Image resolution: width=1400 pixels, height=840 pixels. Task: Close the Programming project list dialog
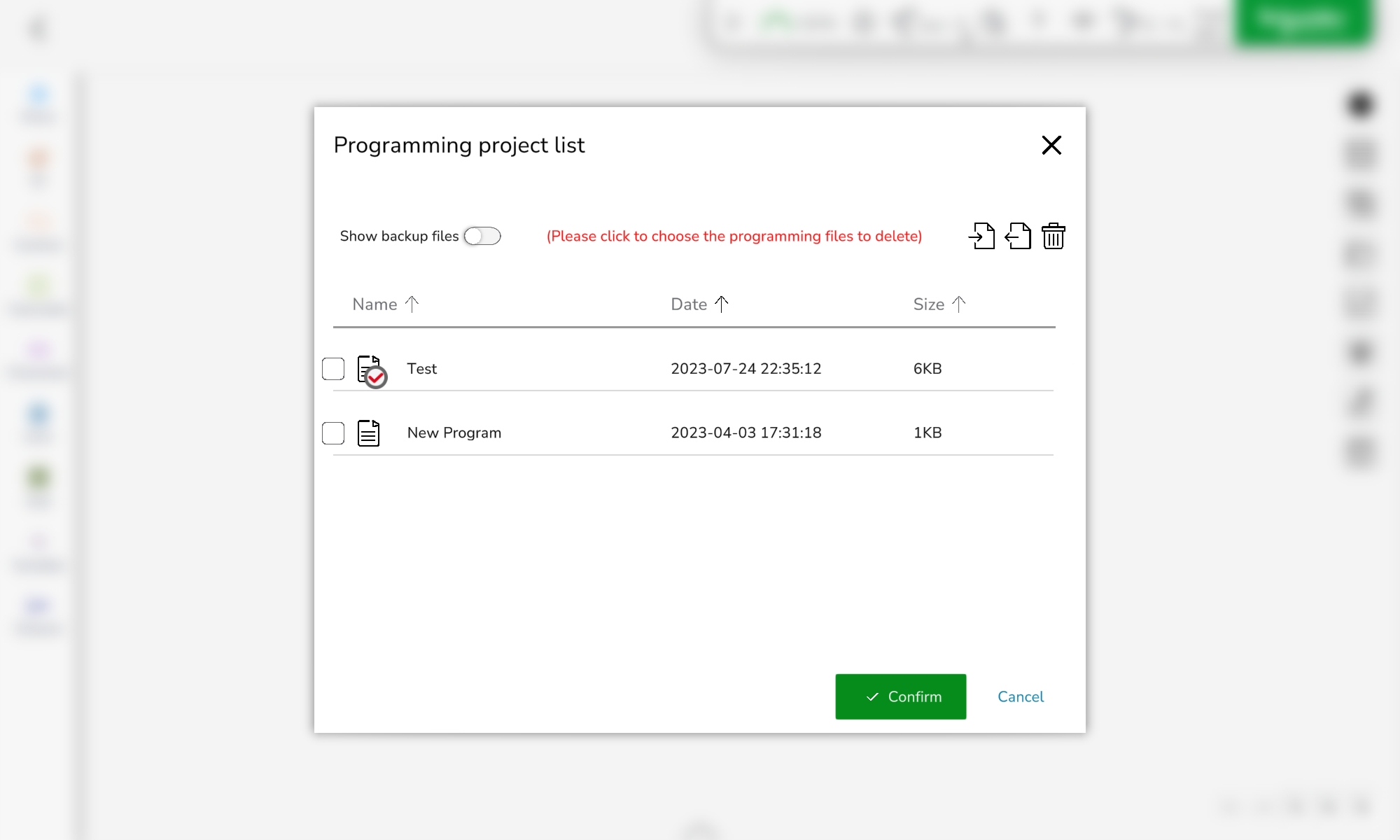point(1051,145)
